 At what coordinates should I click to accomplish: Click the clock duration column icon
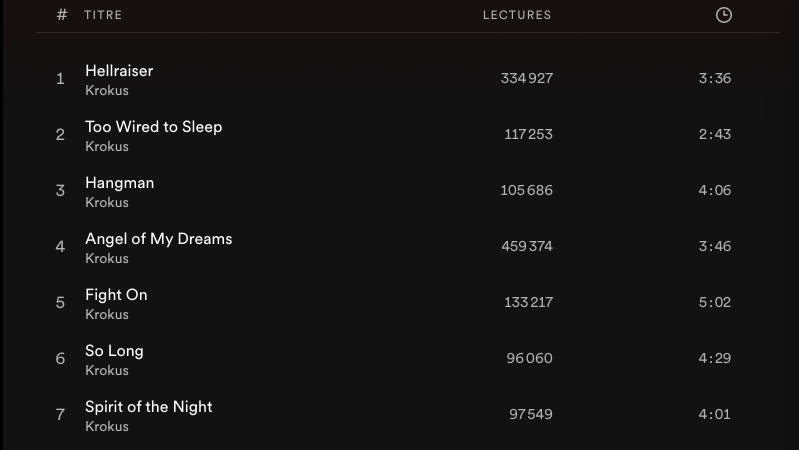(x=724, y=15)
